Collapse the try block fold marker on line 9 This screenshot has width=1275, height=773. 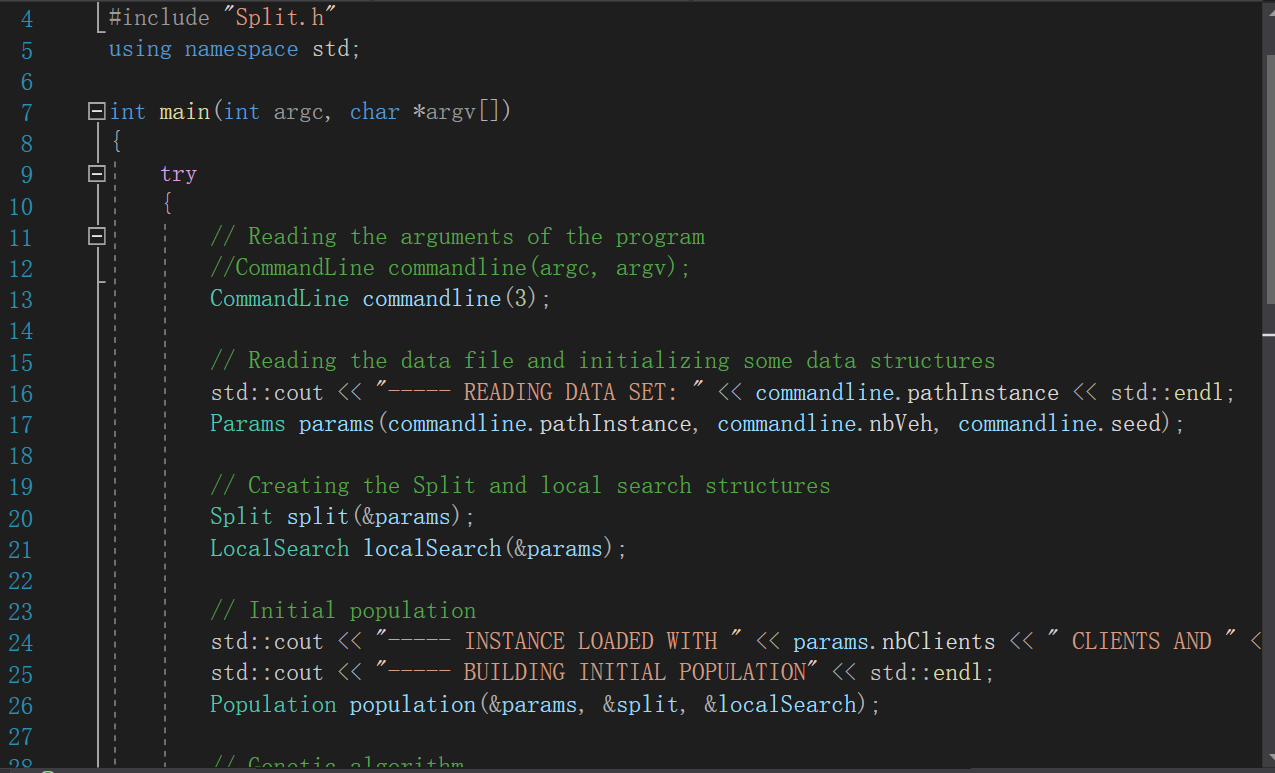[95, 173]
